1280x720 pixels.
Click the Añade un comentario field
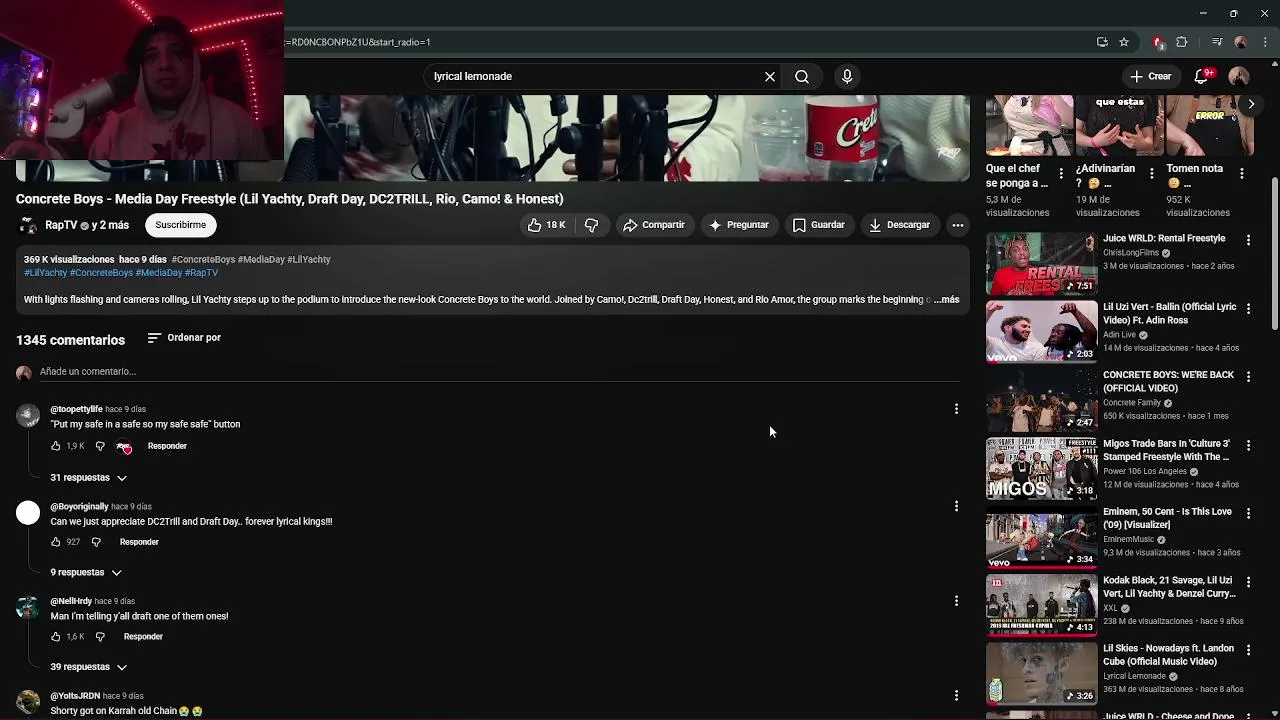coord(499,371)
